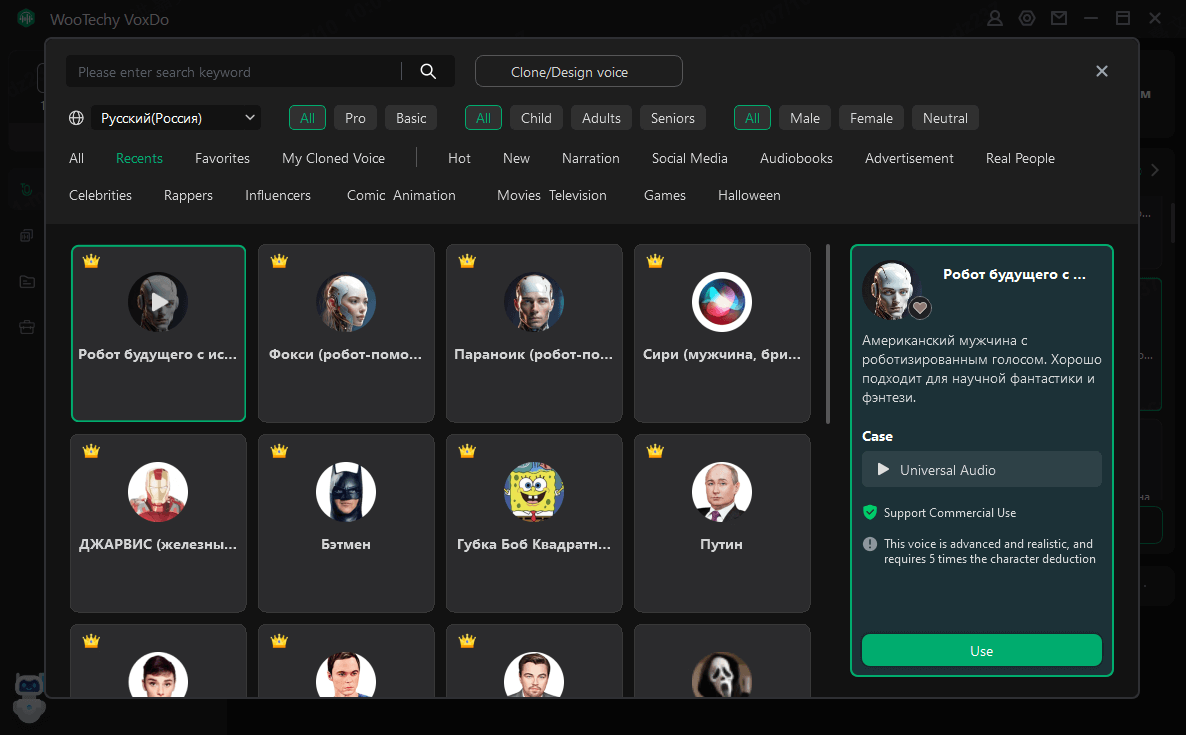Favorite the voice with the heart icon
This screenshot has width=1186, height=735.
(x=920, y=308)
